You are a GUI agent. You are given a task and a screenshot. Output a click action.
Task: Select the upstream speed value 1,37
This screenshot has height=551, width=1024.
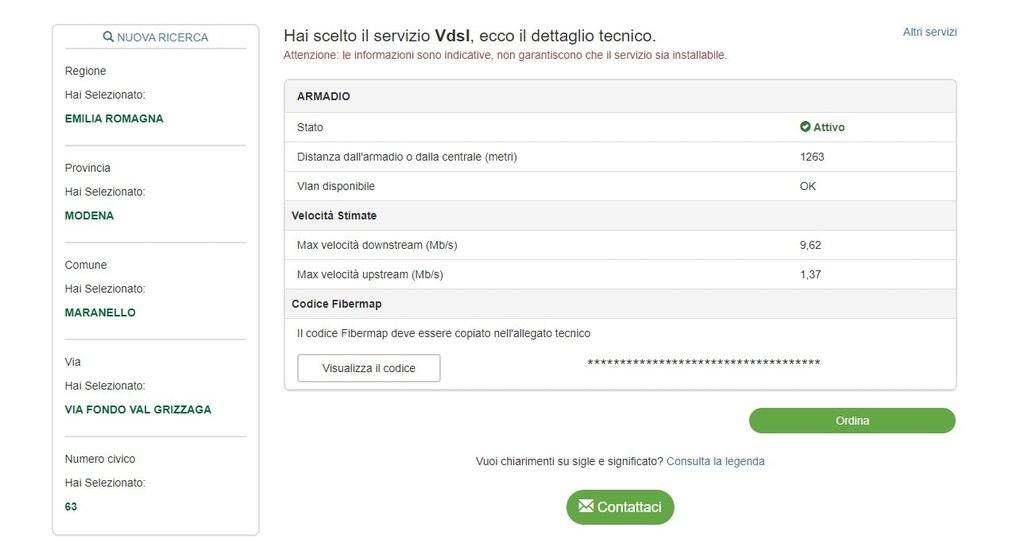810,274
